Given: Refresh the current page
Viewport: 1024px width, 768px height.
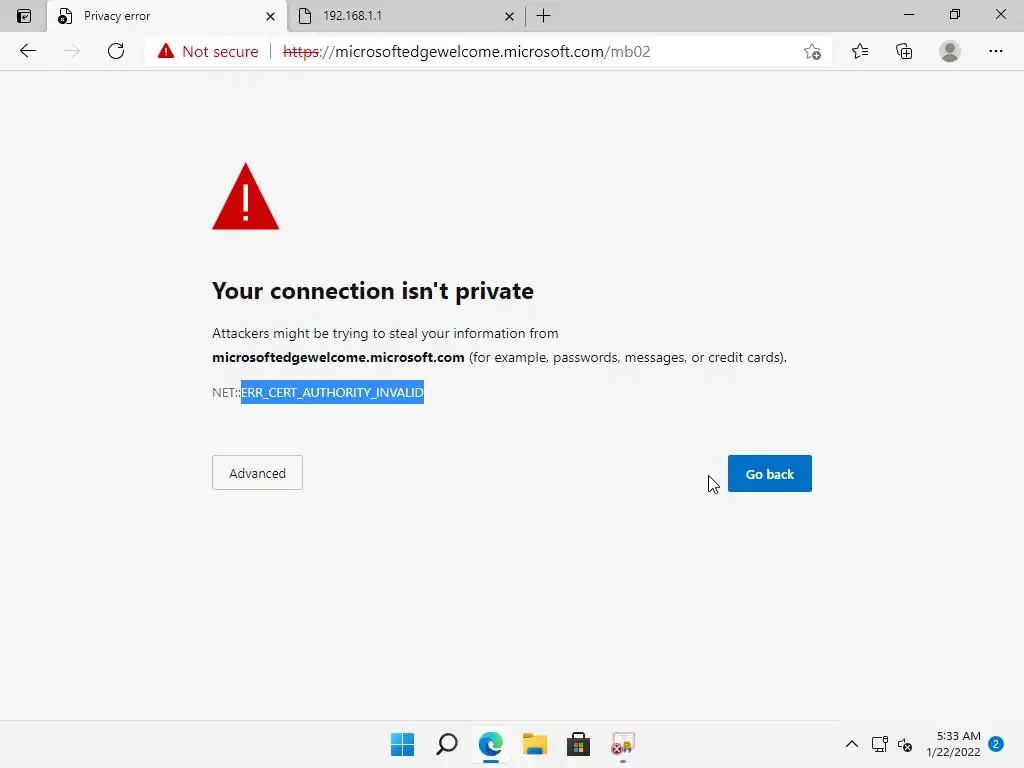Looking at the screenshot, I should [x=116, y=51].
